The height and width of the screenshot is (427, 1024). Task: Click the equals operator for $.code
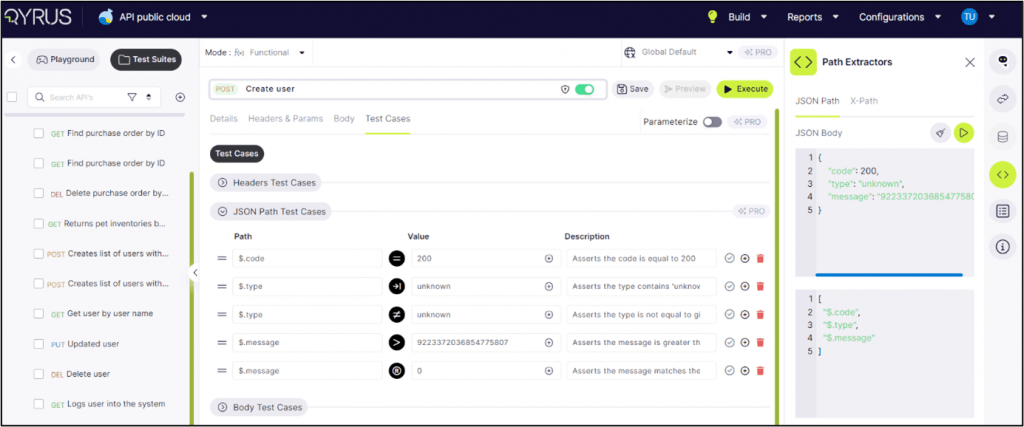coord(396,258)
